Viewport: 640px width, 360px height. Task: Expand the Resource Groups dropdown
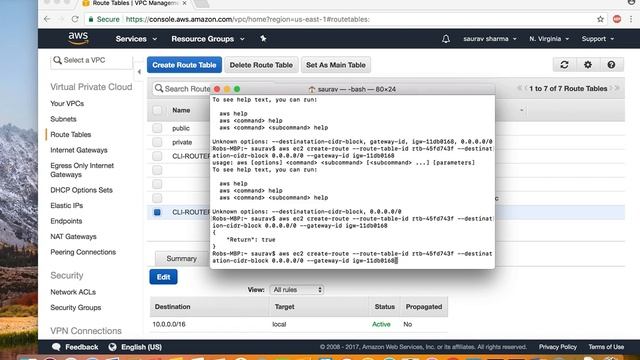click(x=208, y=39)
